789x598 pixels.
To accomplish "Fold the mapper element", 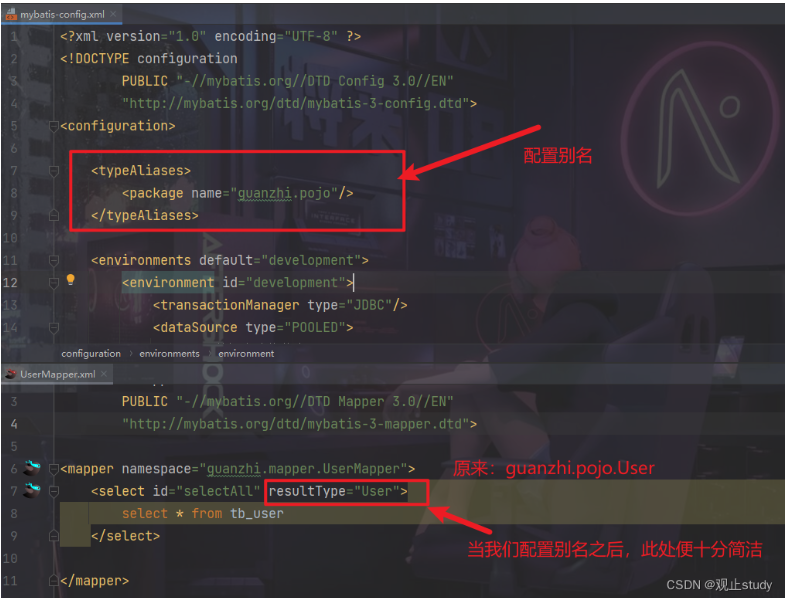I will pyautogui.click(x=54, y=469).
